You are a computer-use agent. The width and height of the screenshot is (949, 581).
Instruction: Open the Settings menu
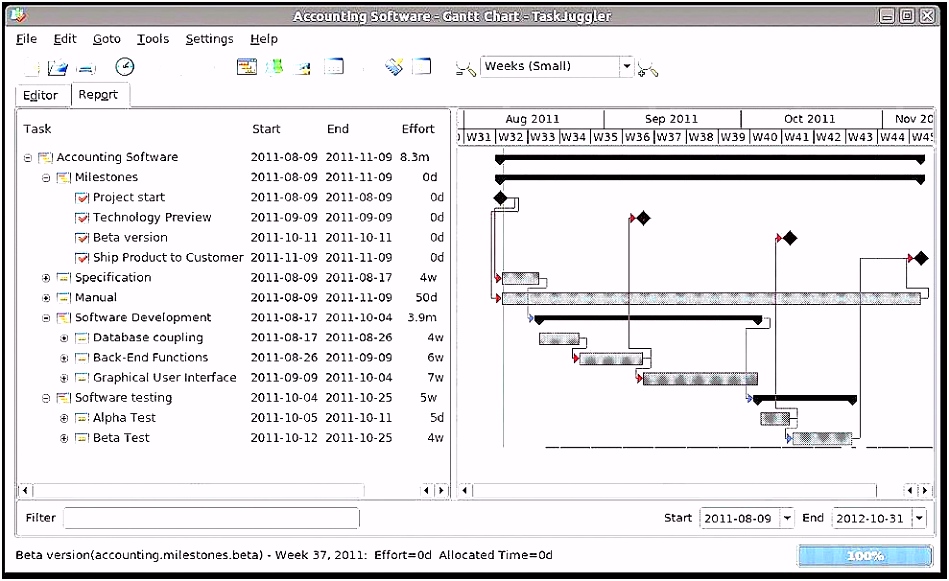209,39
